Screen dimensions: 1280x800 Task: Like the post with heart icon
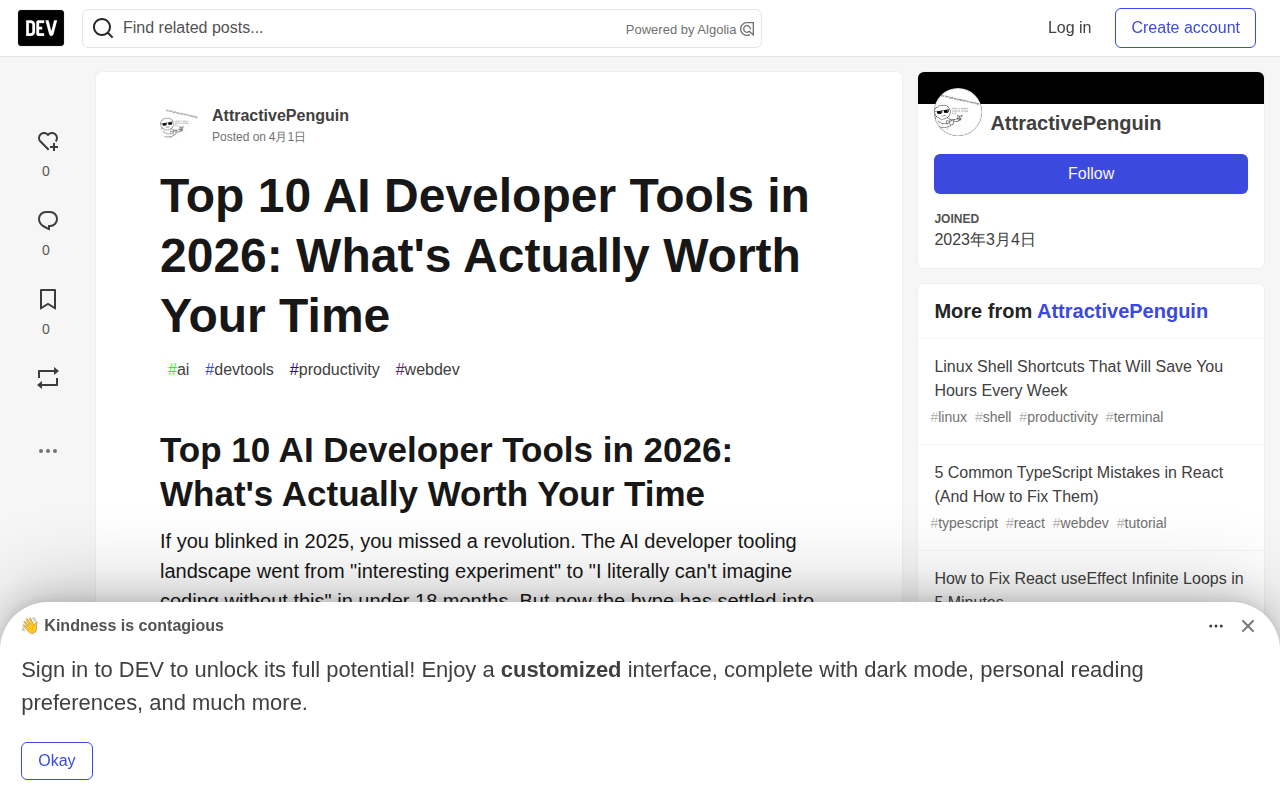[47, 141]
